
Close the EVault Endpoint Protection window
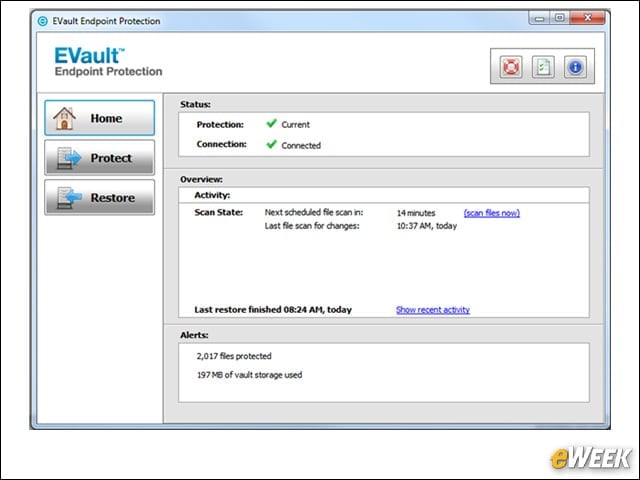(587, 18)
